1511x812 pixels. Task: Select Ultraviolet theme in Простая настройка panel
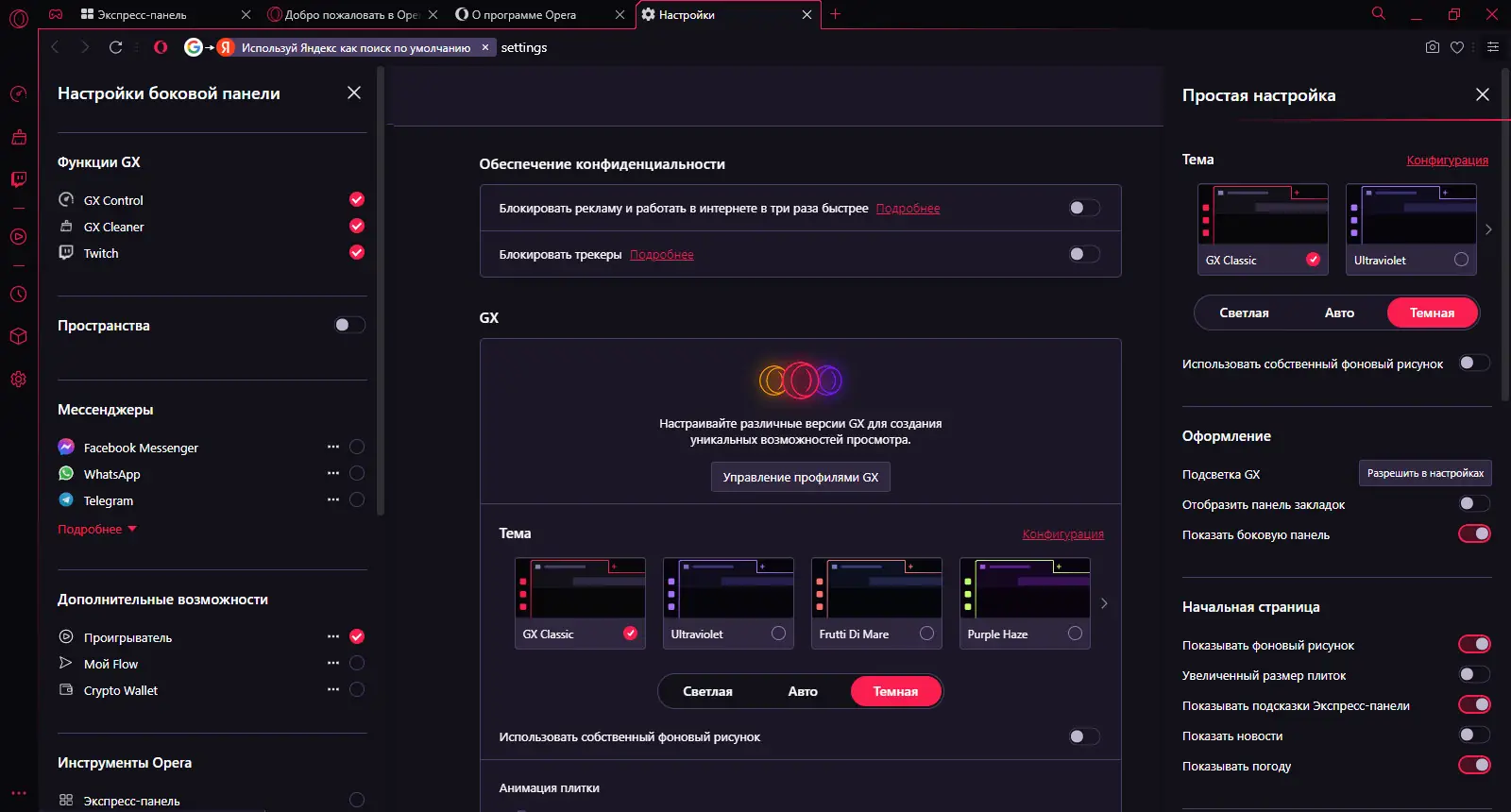(1411, 229)
